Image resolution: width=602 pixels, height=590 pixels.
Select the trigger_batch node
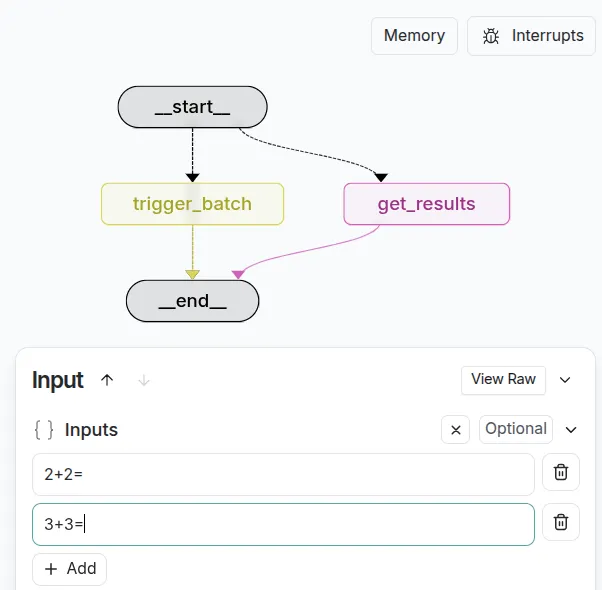(192, 204)
